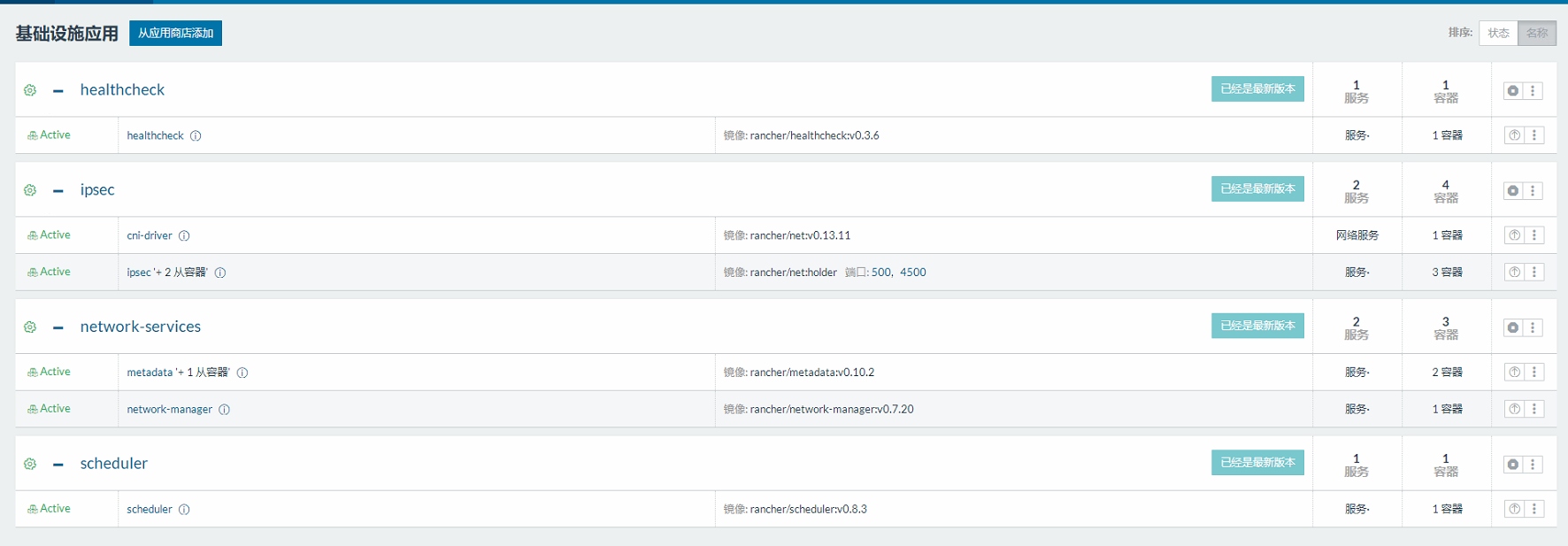
Task: Open three-dot menu for the scheduler service row
Action: coord(1534,509)
